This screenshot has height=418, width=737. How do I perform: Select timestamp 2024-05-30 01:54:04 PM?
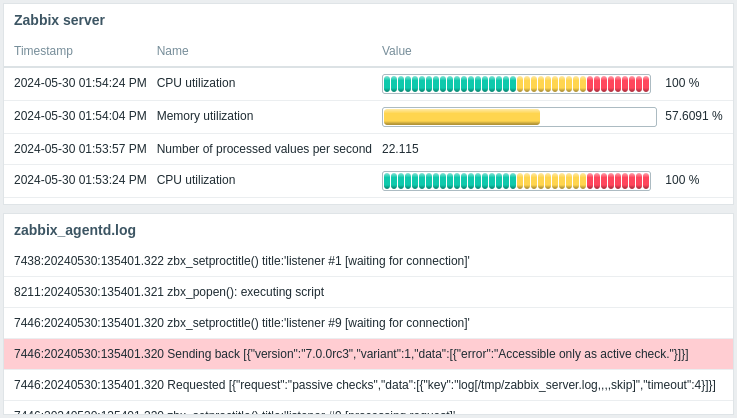[80, 116]
